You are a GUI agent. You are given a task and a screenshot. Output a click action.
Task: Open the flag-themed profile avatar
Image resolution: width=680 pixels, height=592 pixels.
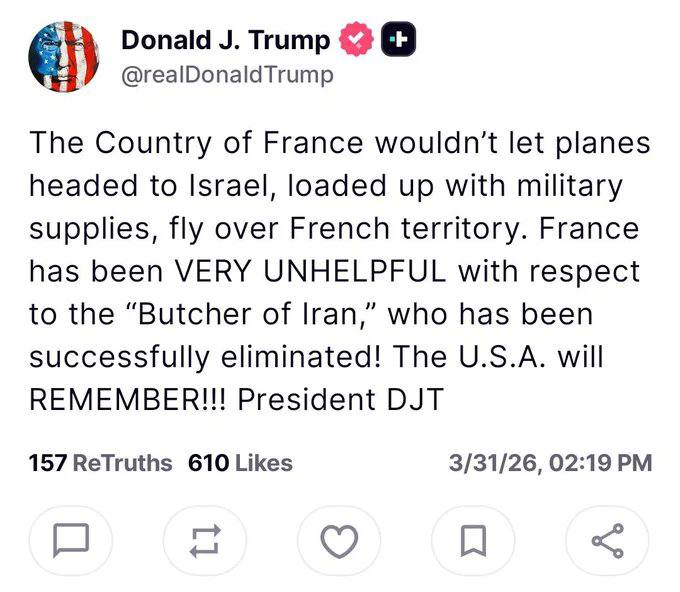click(x=63, y=57)
